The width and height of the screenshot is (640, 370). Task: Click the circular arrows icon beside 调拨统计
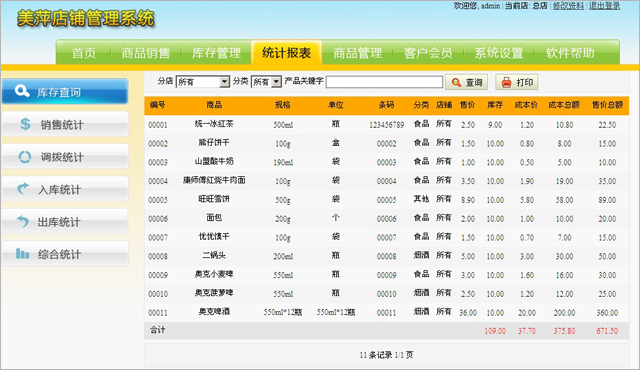pos(25,157)
